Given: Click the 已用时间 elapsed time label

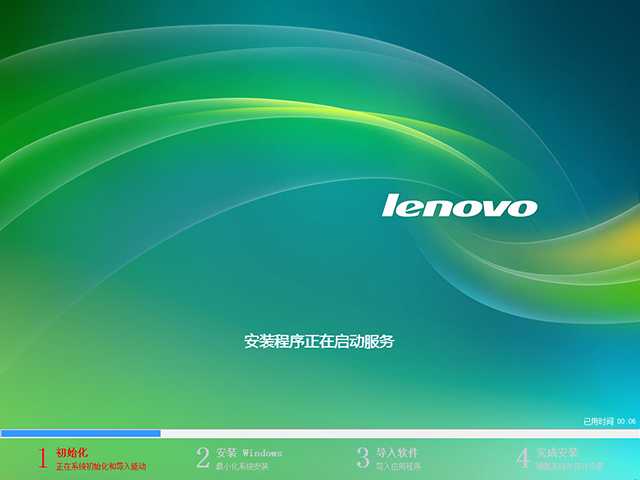Looking at the screenshot, I should click(x=597, y=422).
